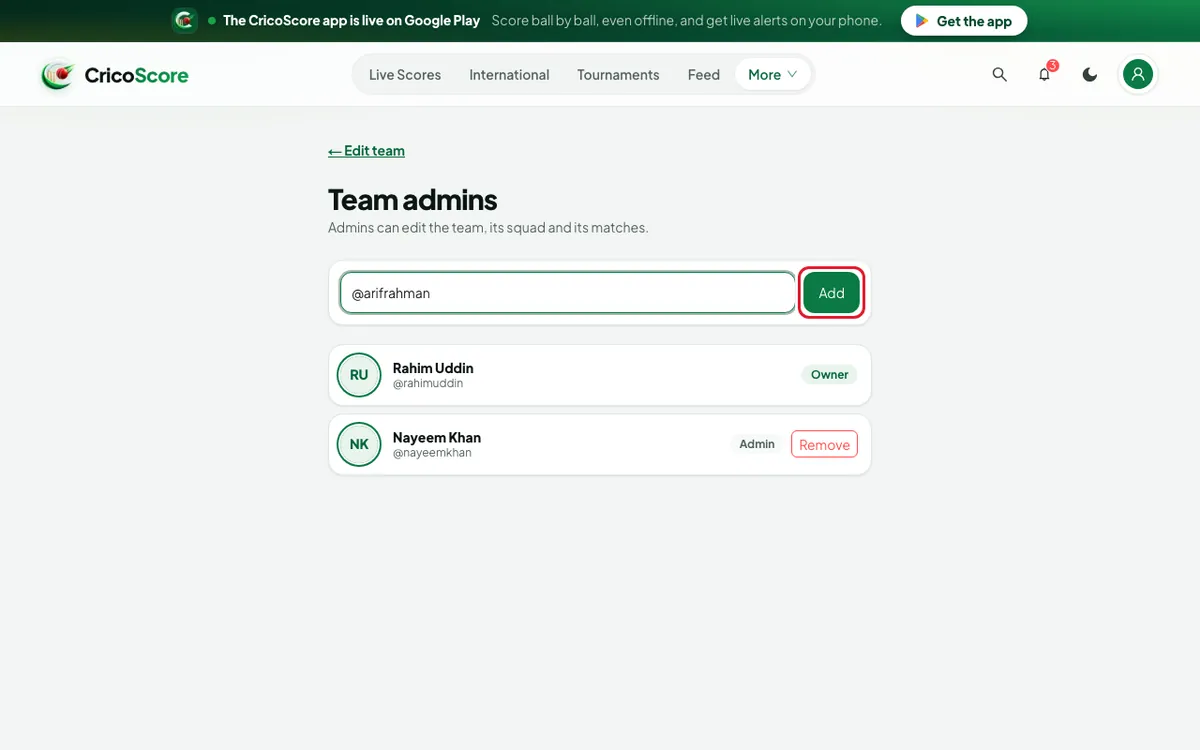Expand the More dropdown menu
The height and width of the screenshot is (750, 1200).
tap(773, 75)
